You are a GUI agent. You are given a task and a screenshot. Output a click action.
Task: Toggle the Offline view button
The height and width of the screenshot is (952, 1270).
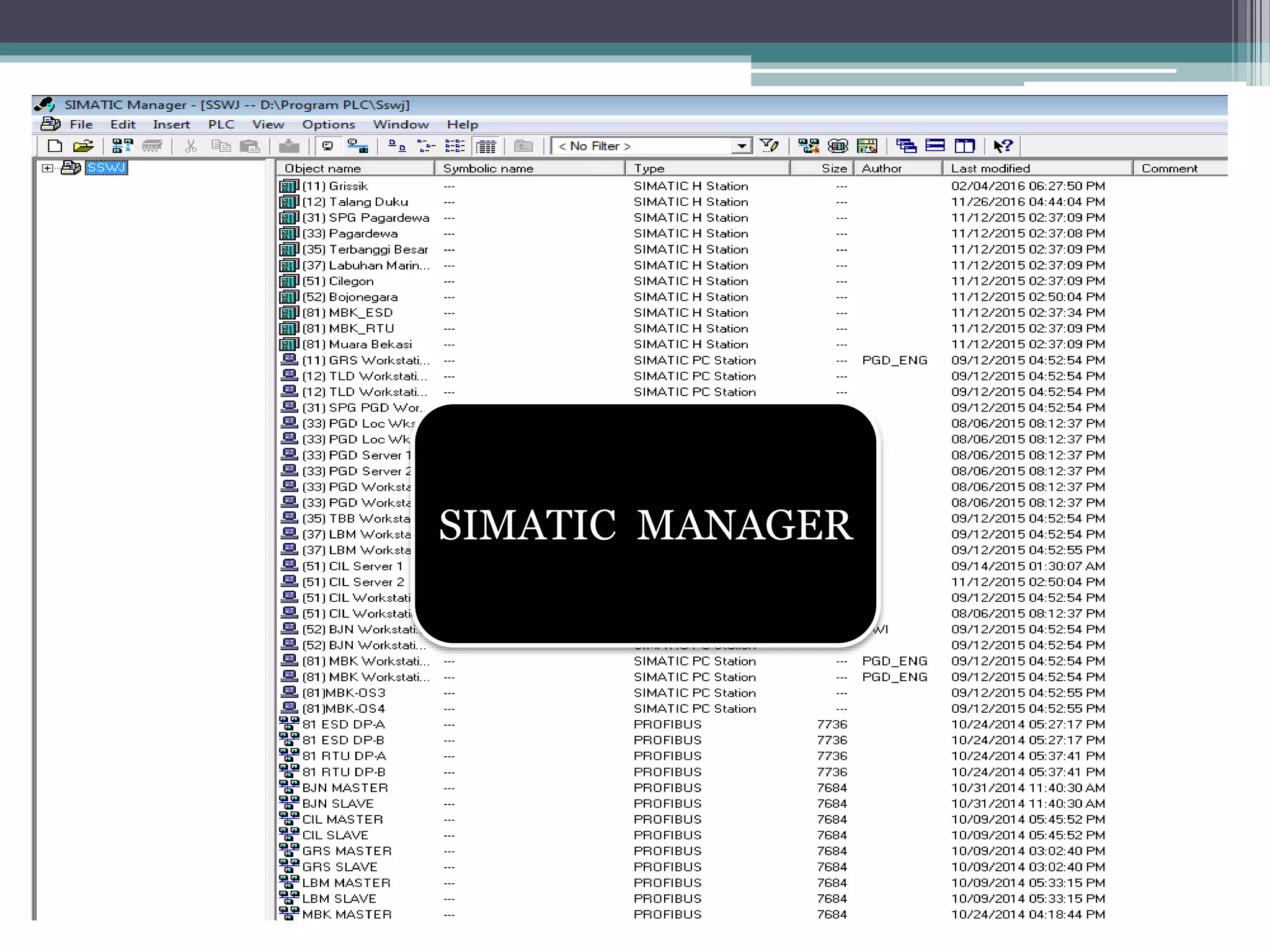(327, 146)
